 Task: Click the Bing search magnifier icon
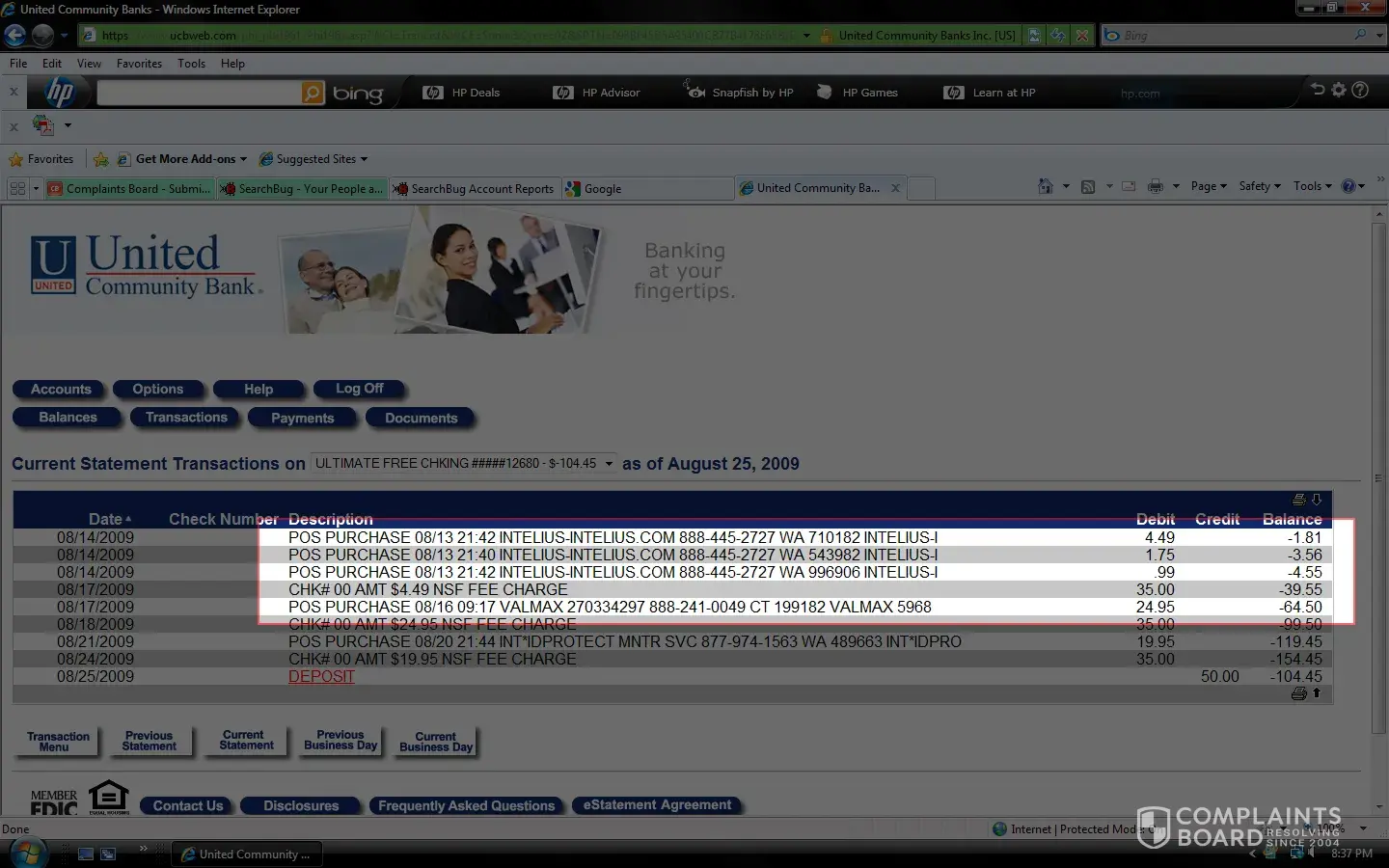1360,35
